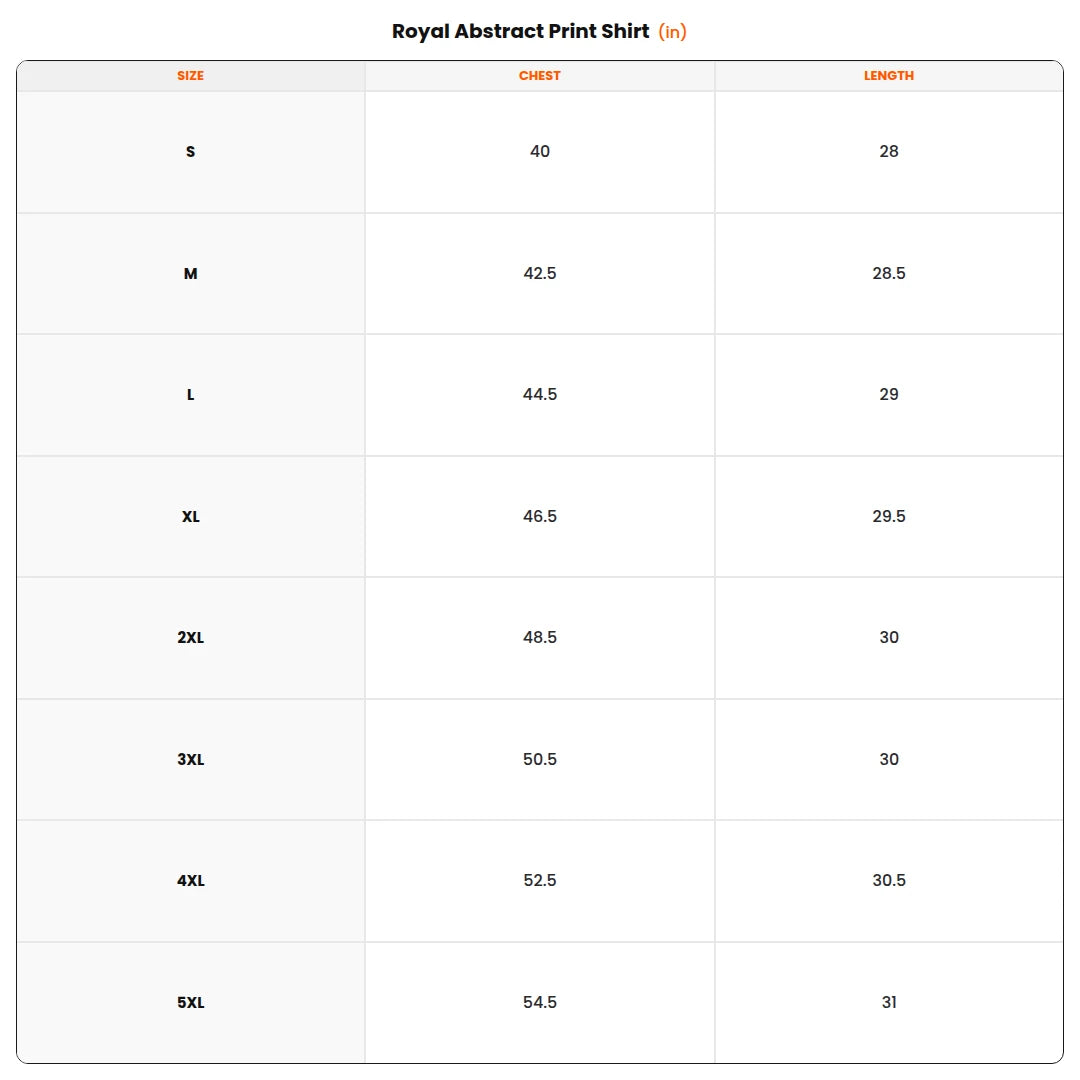Click chest value 40 for small
This screenshot has height=1080, width=1080.
[540, 152]
